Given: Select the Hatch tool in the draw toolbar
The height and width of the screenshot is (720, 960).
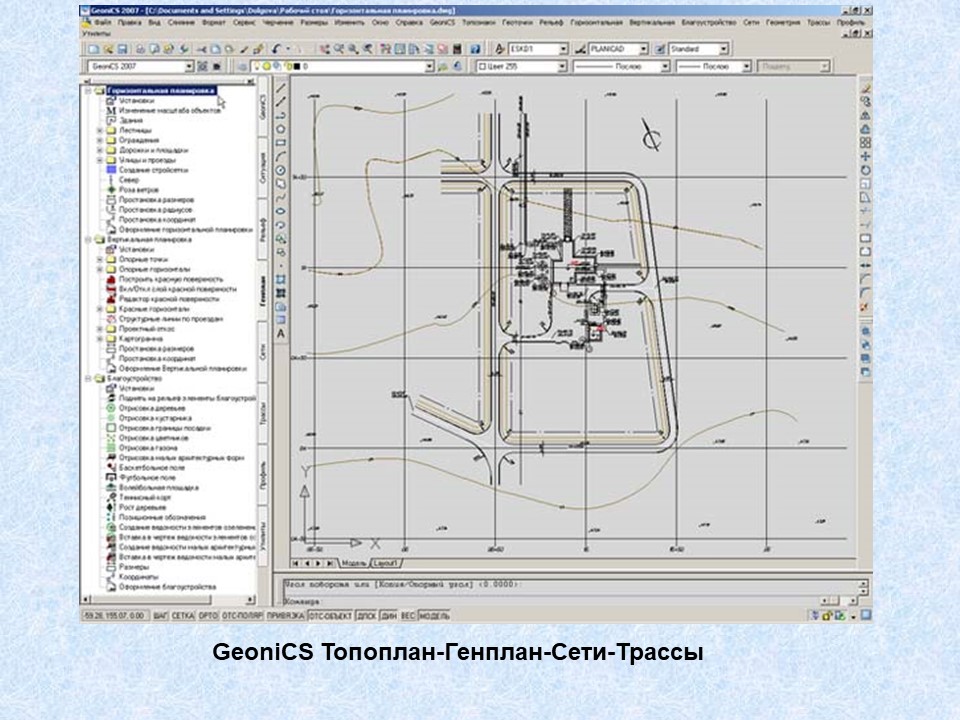Looking at the screenshot, I should [x=280, y=279].
